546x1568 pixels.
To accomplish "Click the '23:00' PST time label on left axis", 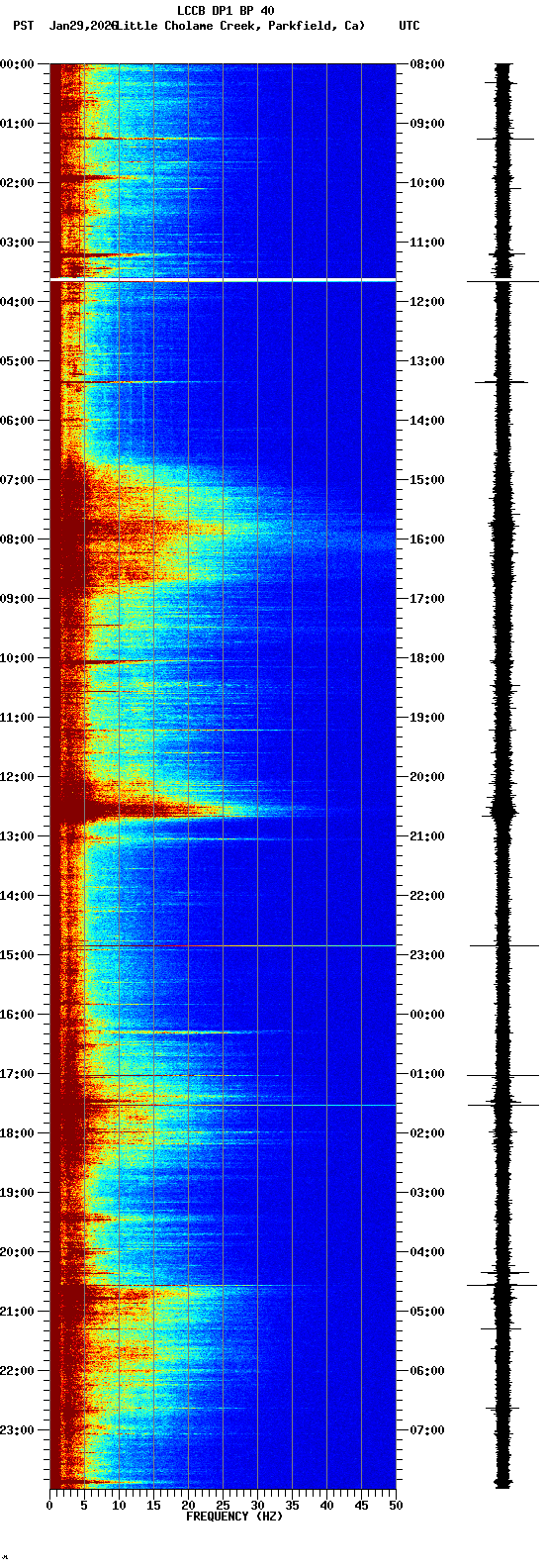I will point(17,1430).
